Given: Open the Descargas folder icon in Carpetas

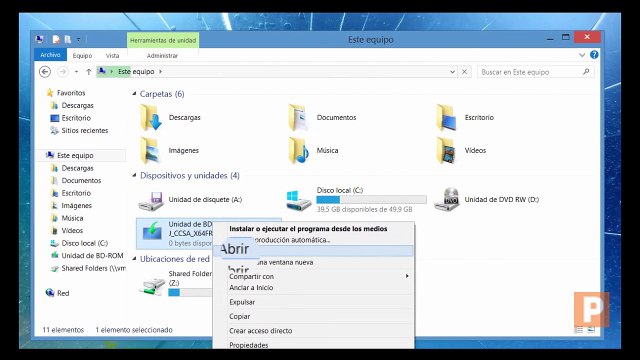Looking at the screenshot, I should (151, 118).
